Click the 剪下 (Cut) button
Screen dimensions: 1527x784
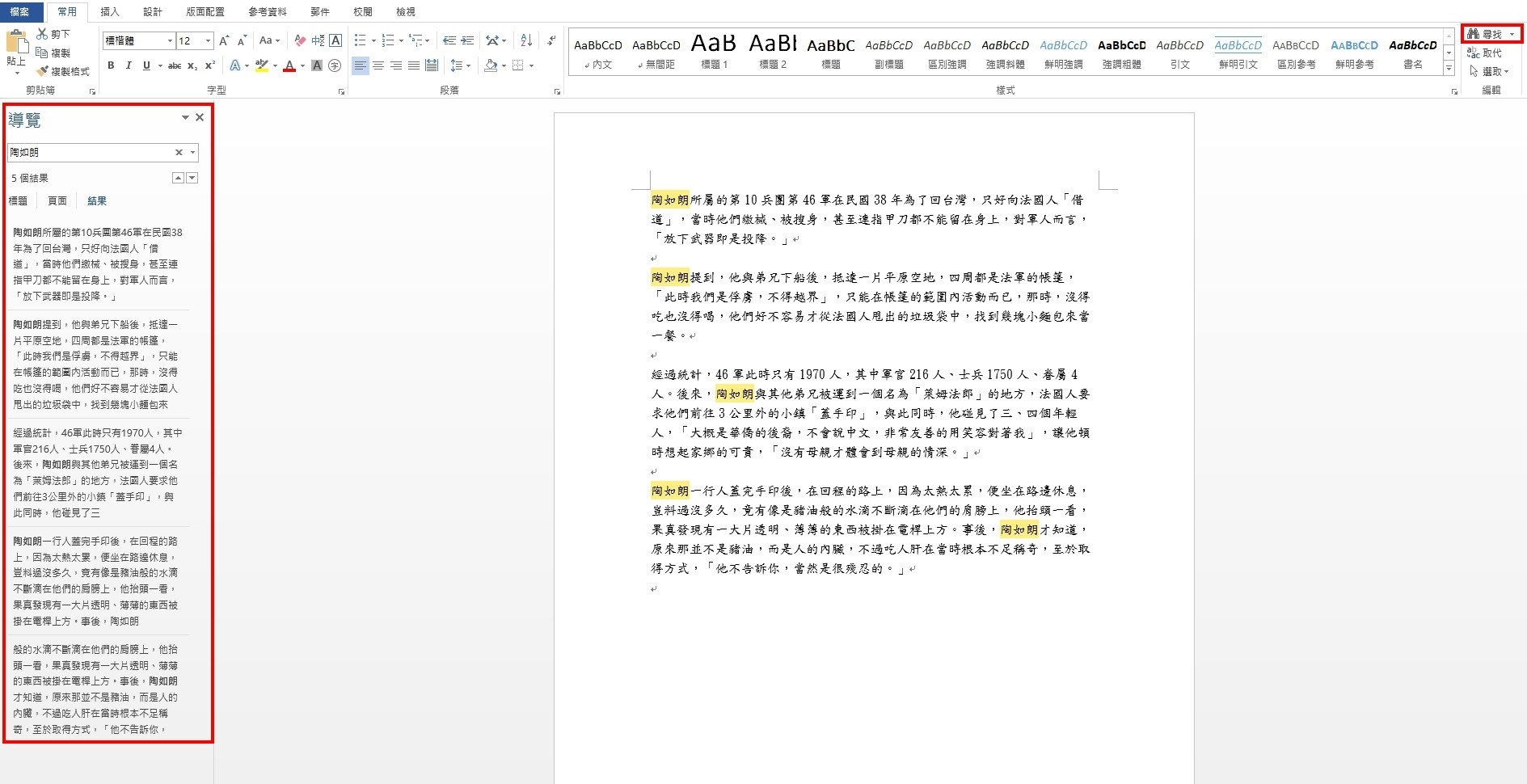click(53, 34)
